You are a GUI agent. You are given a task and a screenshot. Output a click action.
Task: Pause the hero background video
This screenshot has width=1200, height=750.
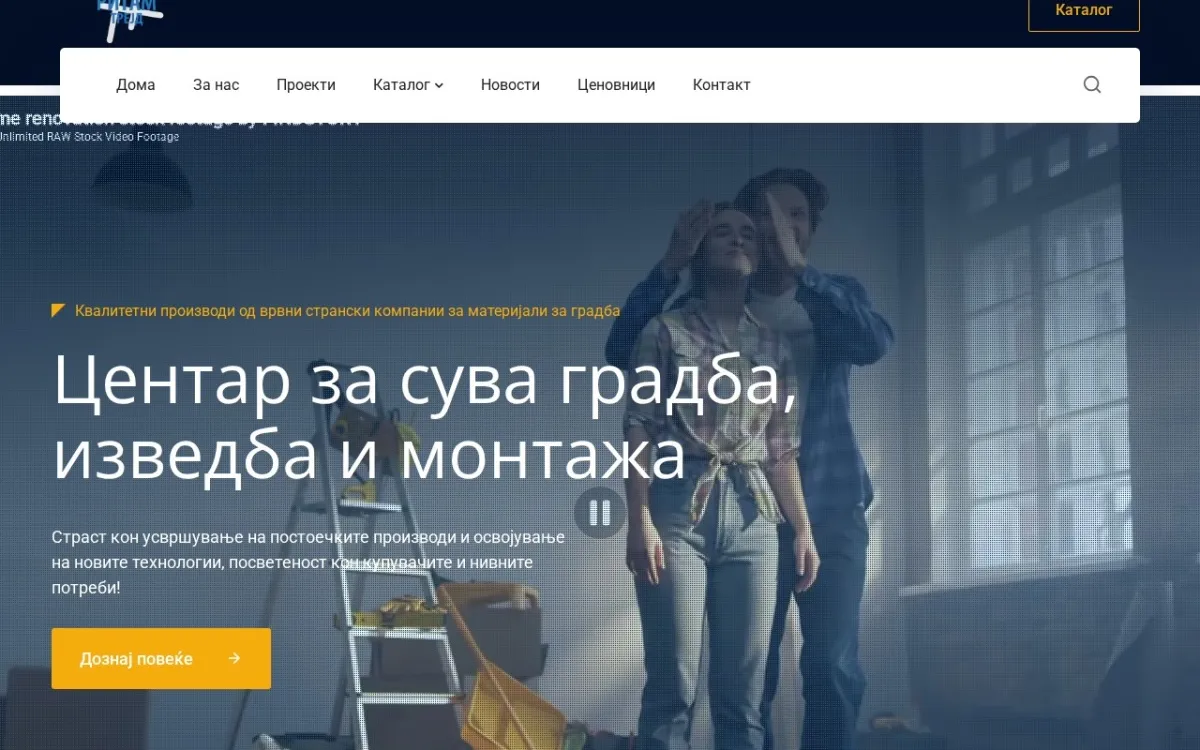600,513
